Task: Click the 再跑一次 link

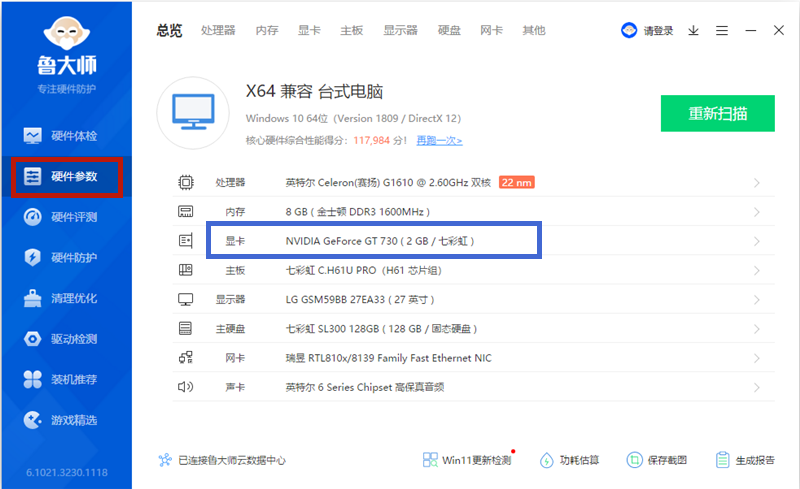Action: 439,140
